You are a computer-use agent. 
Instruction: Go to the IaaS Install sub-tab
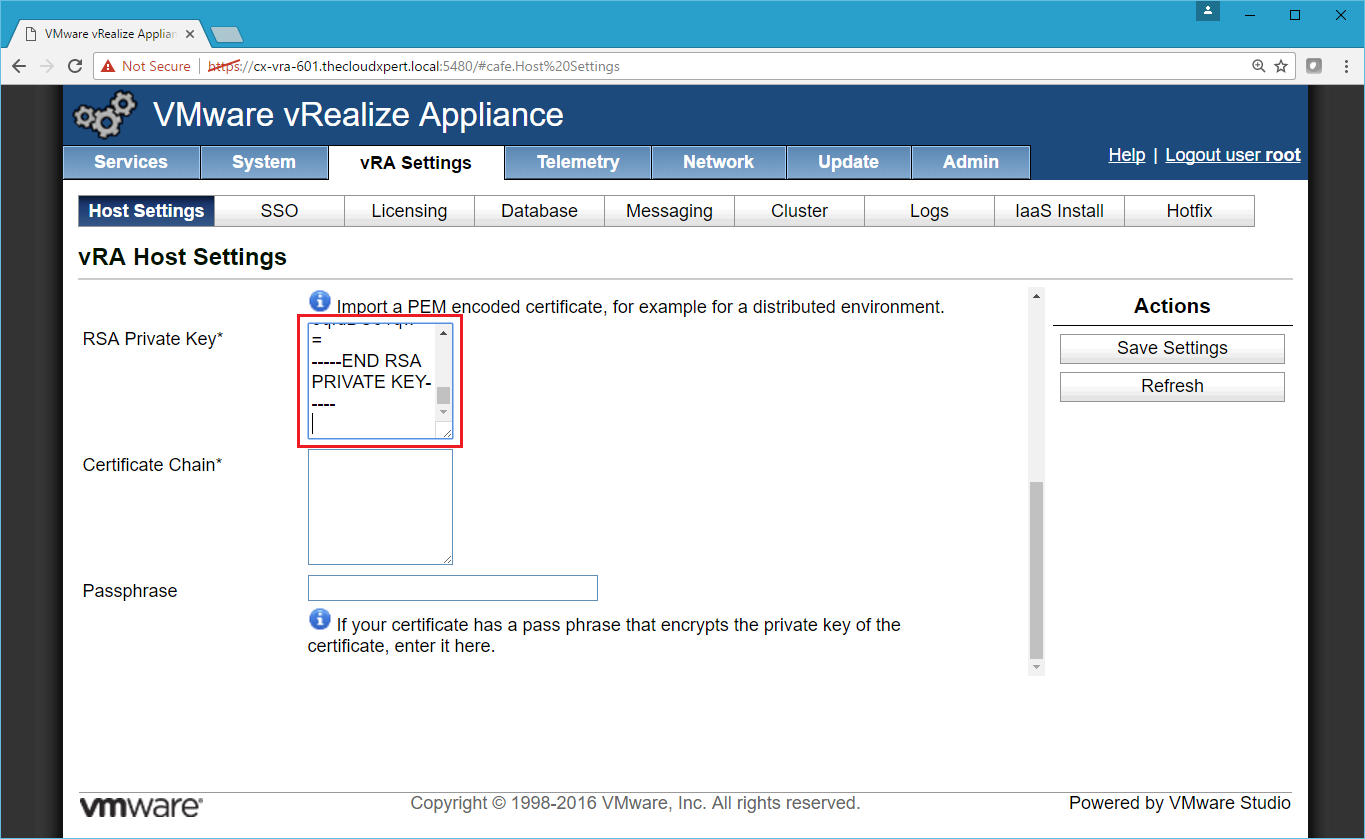1059,211
